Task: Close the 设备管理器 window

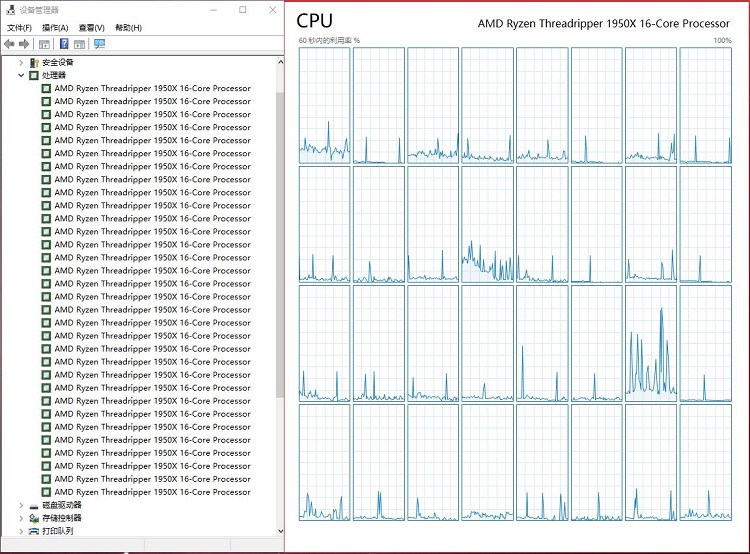Action: pos(273,10)
